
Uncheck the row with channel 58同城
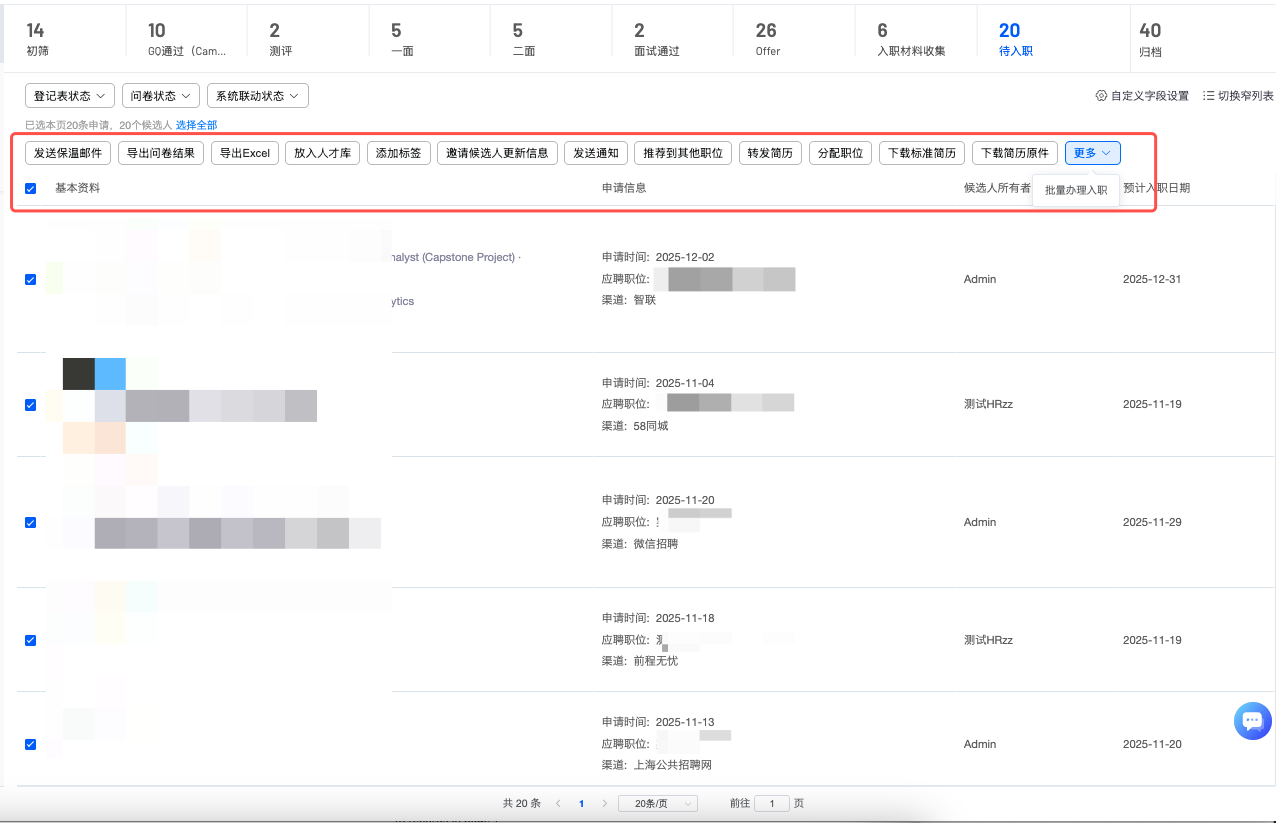click(x=30, y=405)
